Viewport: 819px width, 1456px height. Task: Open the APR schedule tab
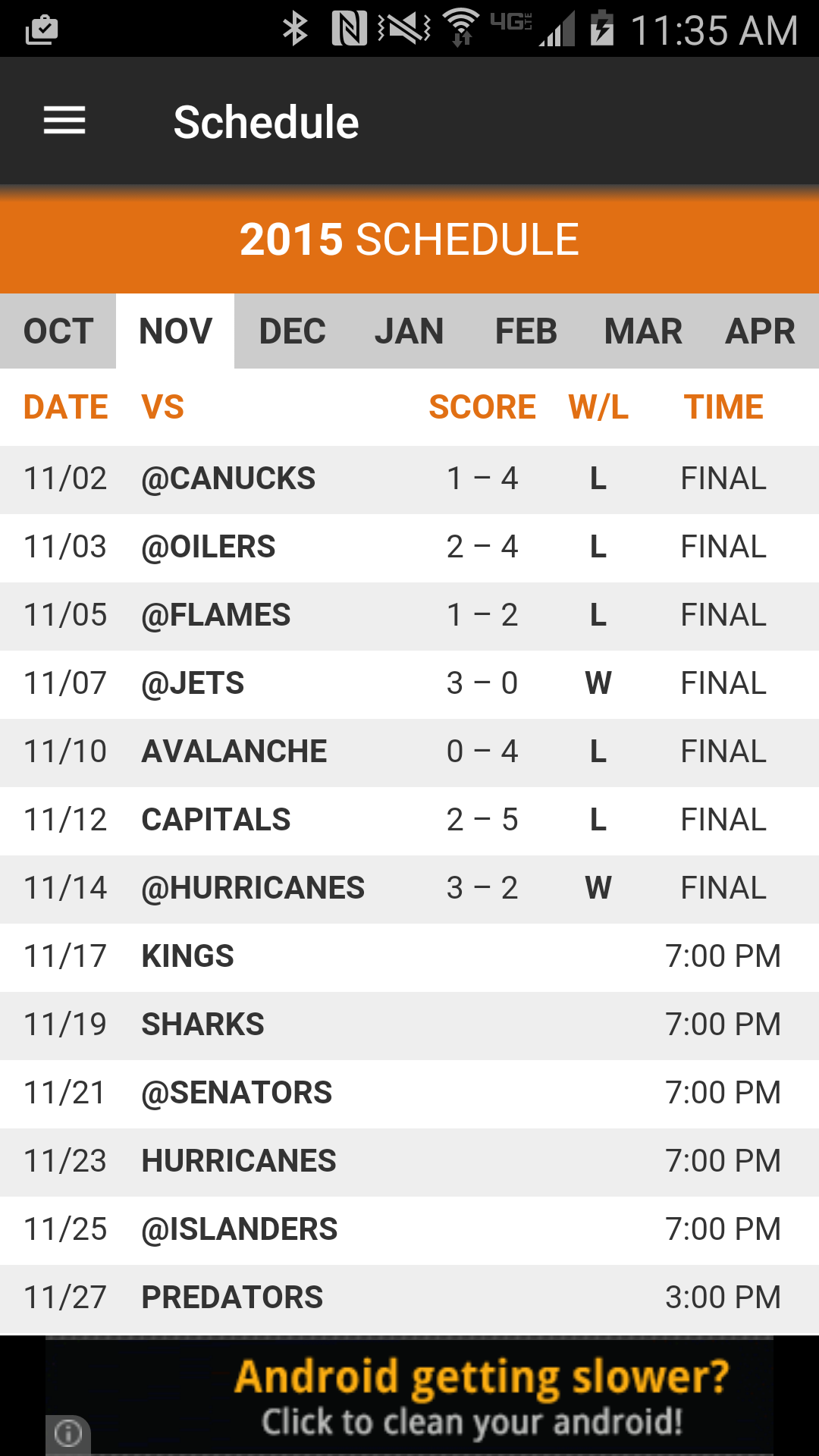click(760, 331)
